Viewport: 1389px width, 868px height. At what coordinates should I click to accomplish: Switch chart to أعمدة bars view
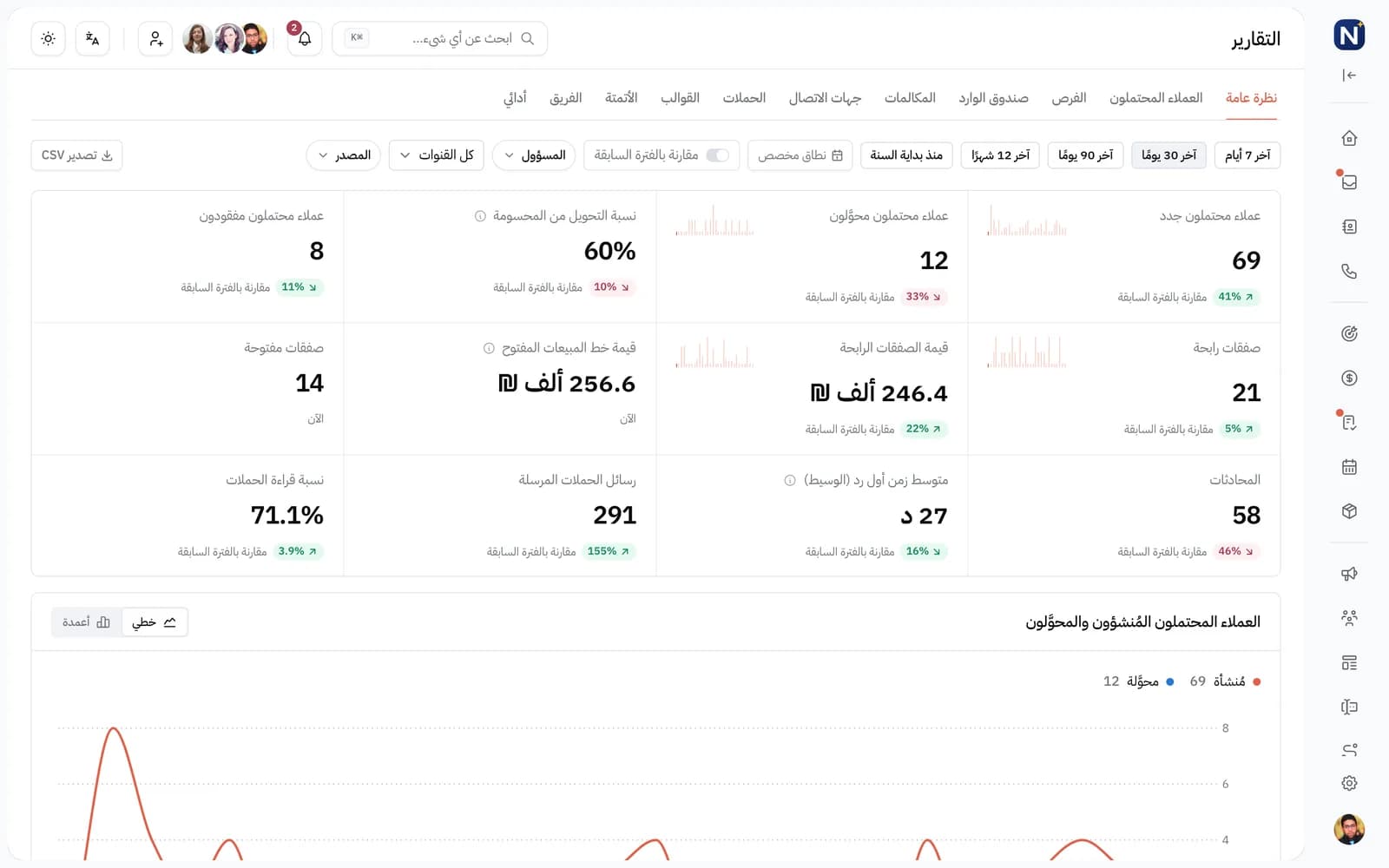pyautogui.click(x=86, y=622)
